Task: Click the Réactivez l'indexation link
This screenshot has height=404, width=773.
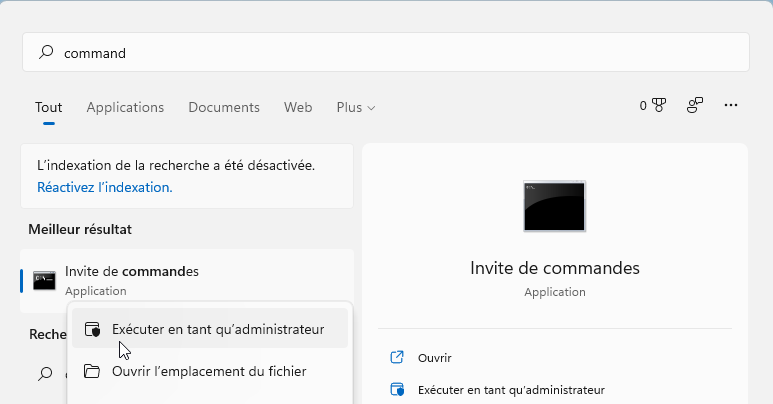Action: point(105,187)
